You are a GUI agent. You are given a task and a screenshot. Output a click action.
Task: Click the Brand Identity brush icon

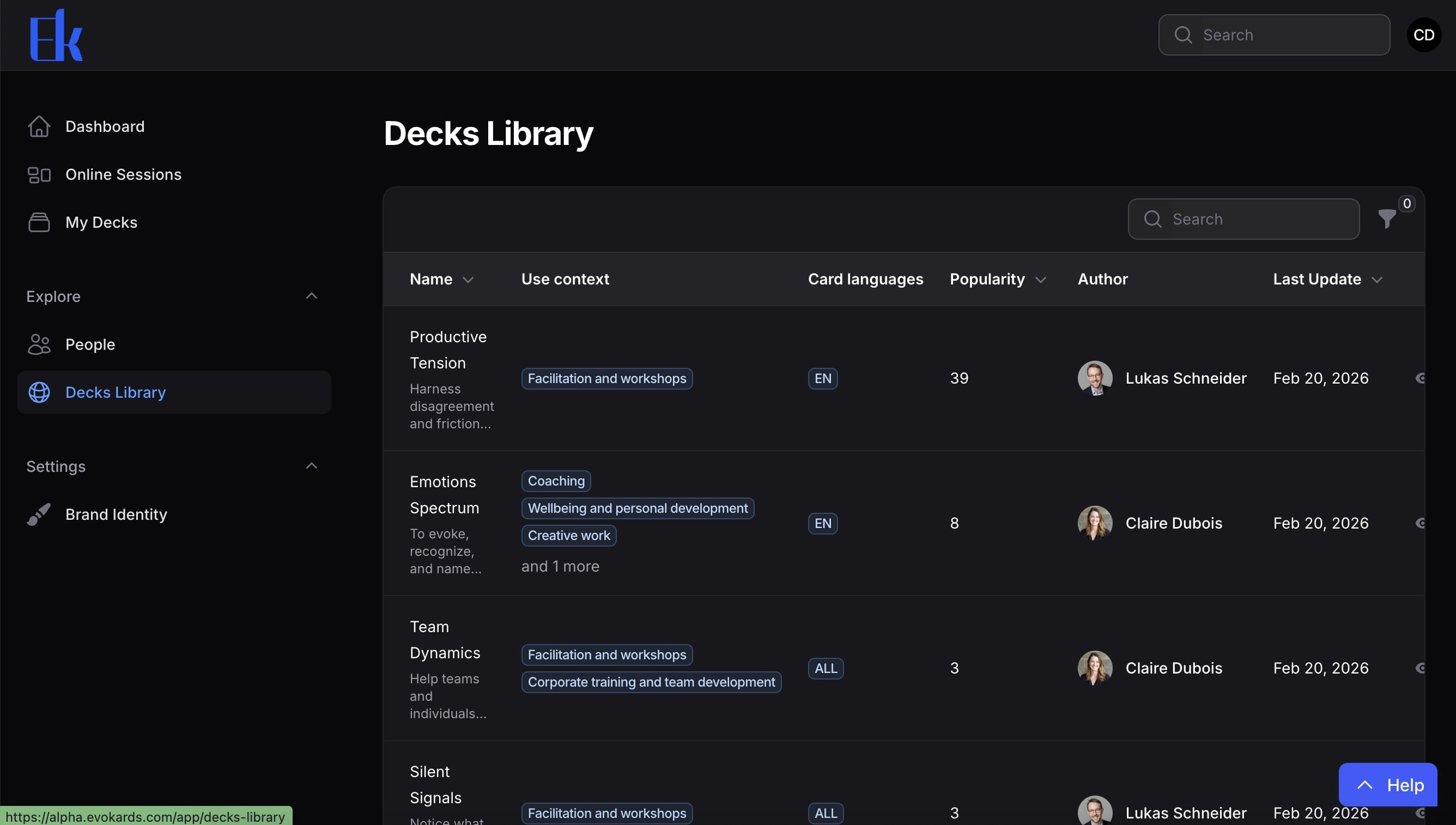(39, 514)
